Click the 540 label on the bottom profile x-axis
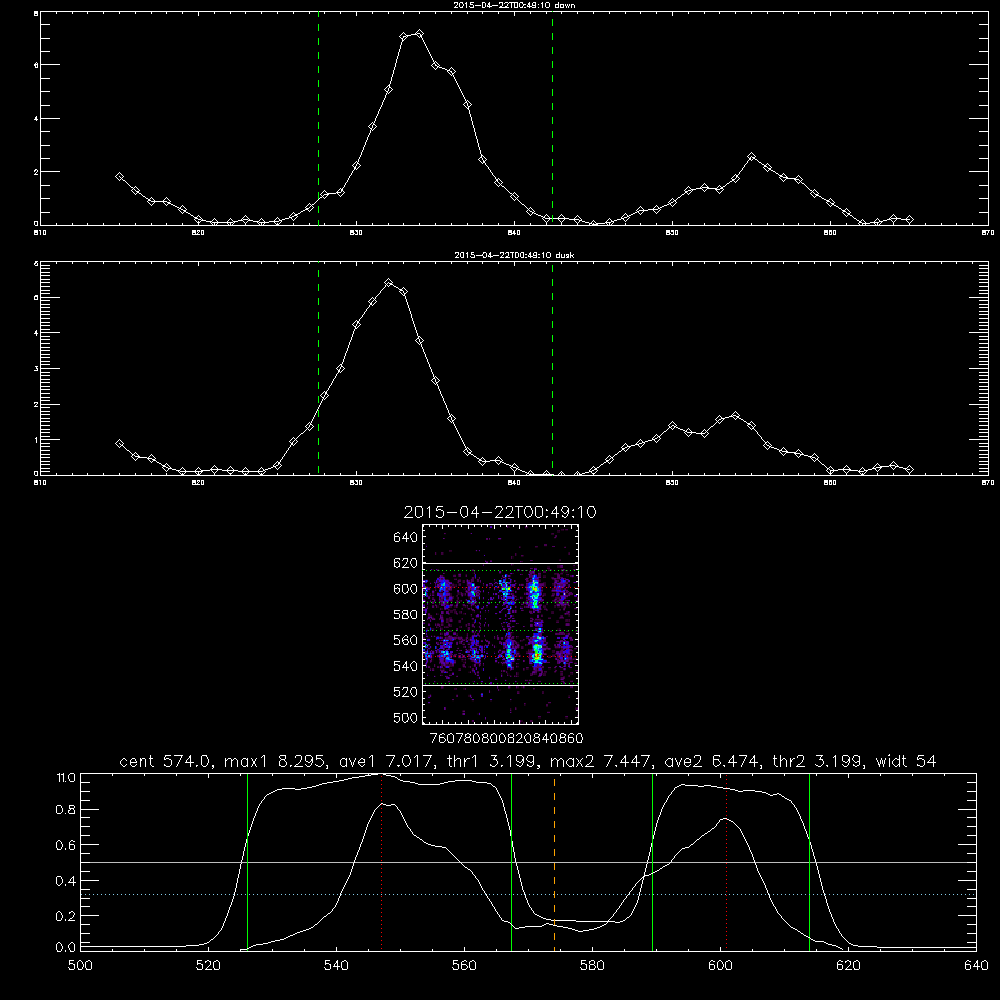This screenshot has height=1000, width=1000. (x=336, y=966)
